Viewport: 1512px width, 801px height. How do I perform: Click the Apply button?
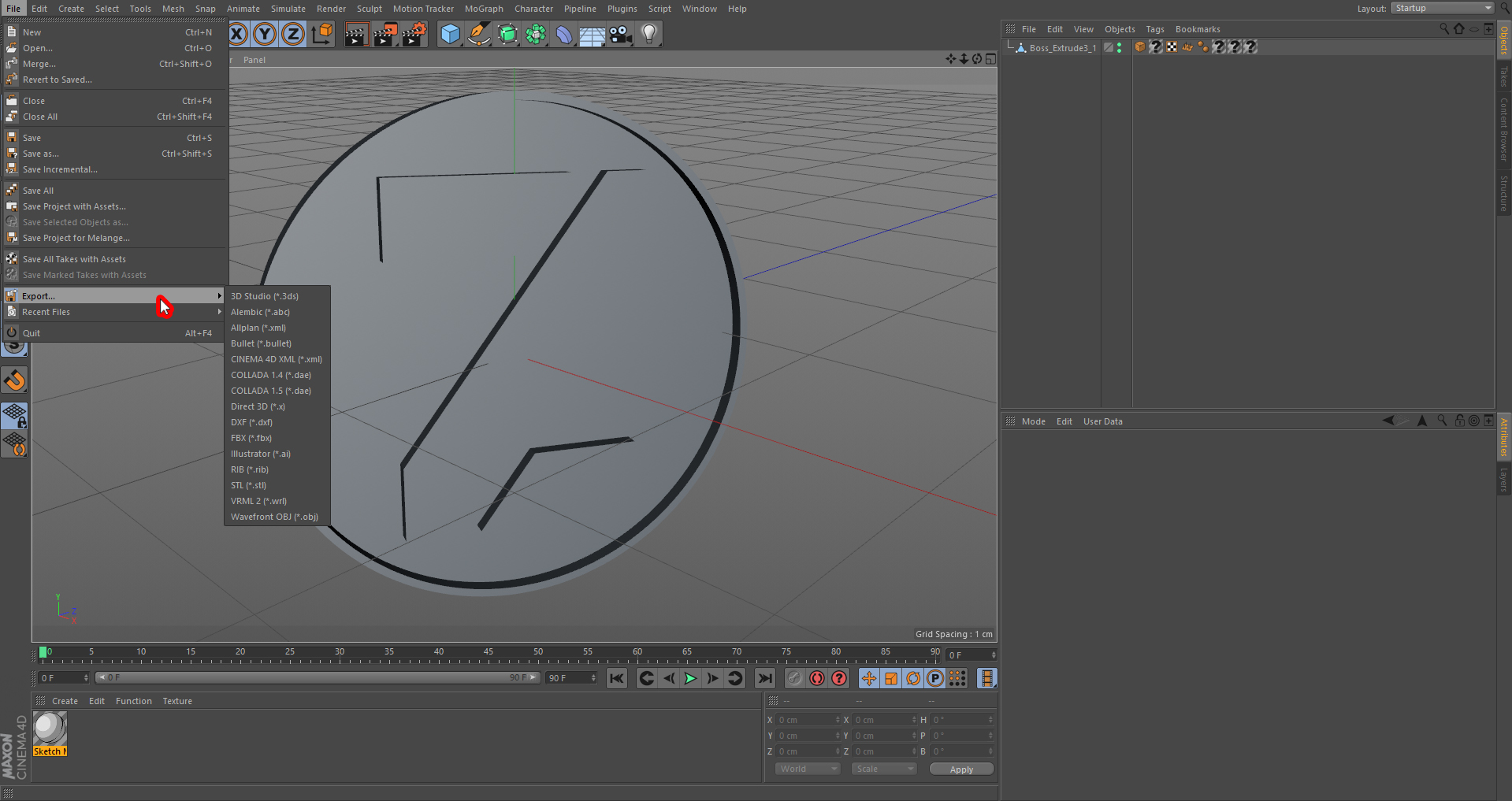tap(961, 769)
